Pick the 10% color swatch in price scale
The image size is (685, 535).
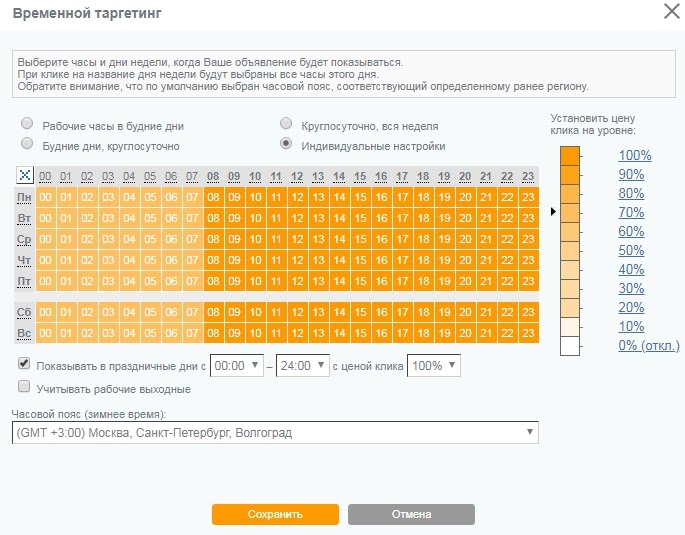tap(570, 327)
